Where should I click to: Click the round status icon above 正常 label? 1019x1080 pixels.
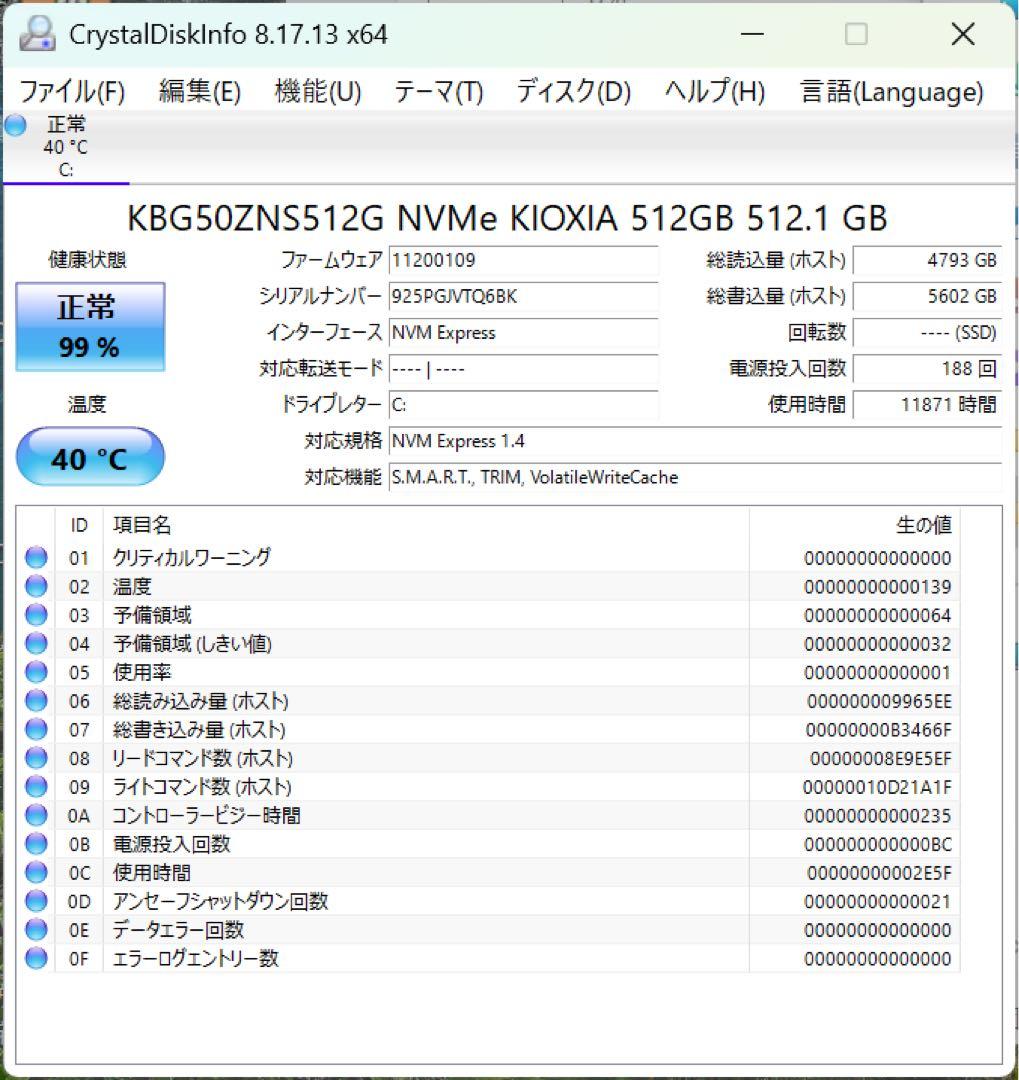14,124
